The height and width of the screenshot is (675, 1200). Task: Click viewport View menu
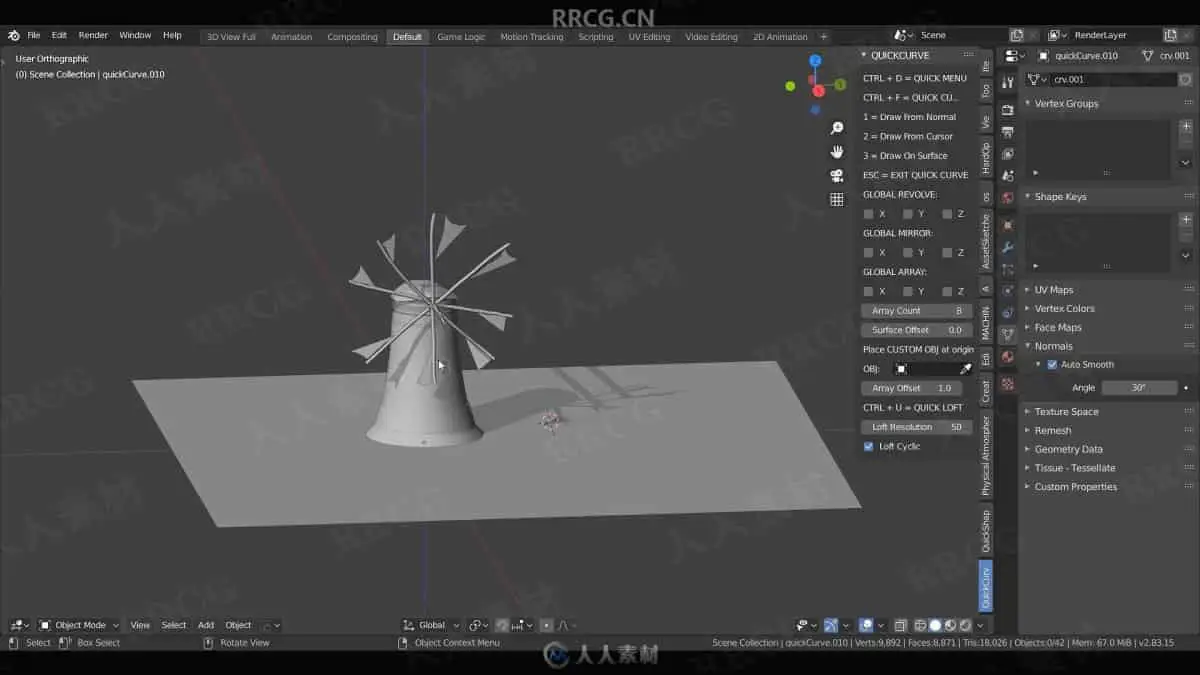click(140, 625)
